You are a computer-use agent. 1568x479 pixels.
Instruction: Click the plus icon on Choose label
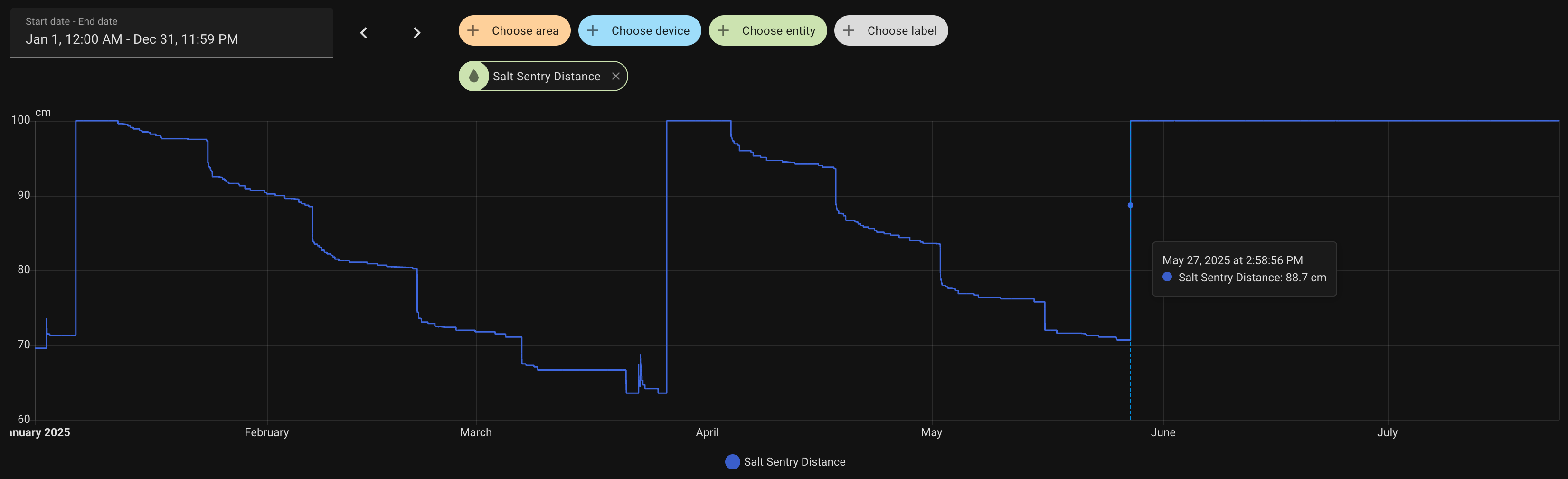click(x=849, y=30)
